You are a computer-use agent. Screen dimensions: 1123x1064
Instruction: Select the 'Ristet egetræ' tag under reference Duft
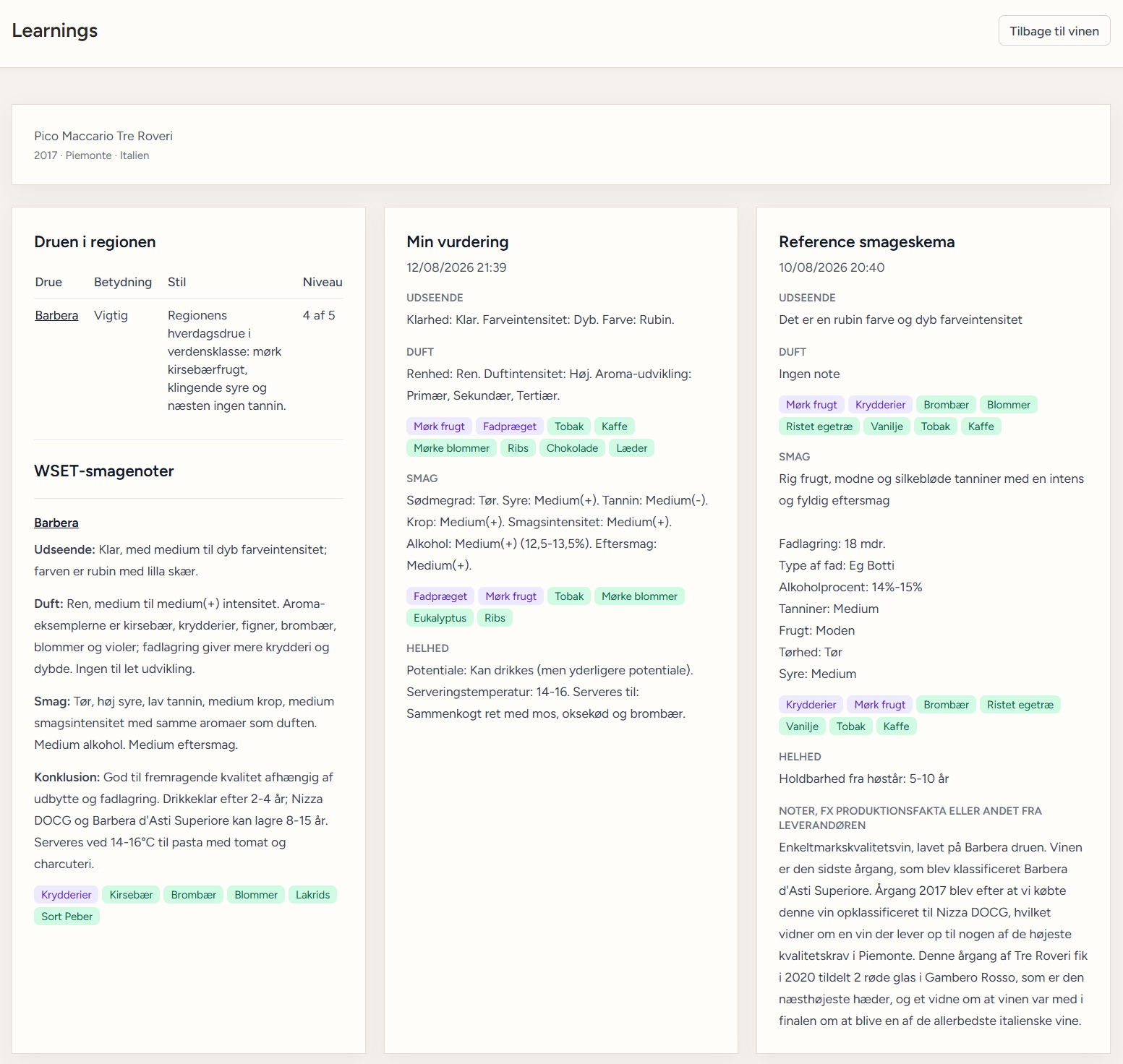point(819,426)
